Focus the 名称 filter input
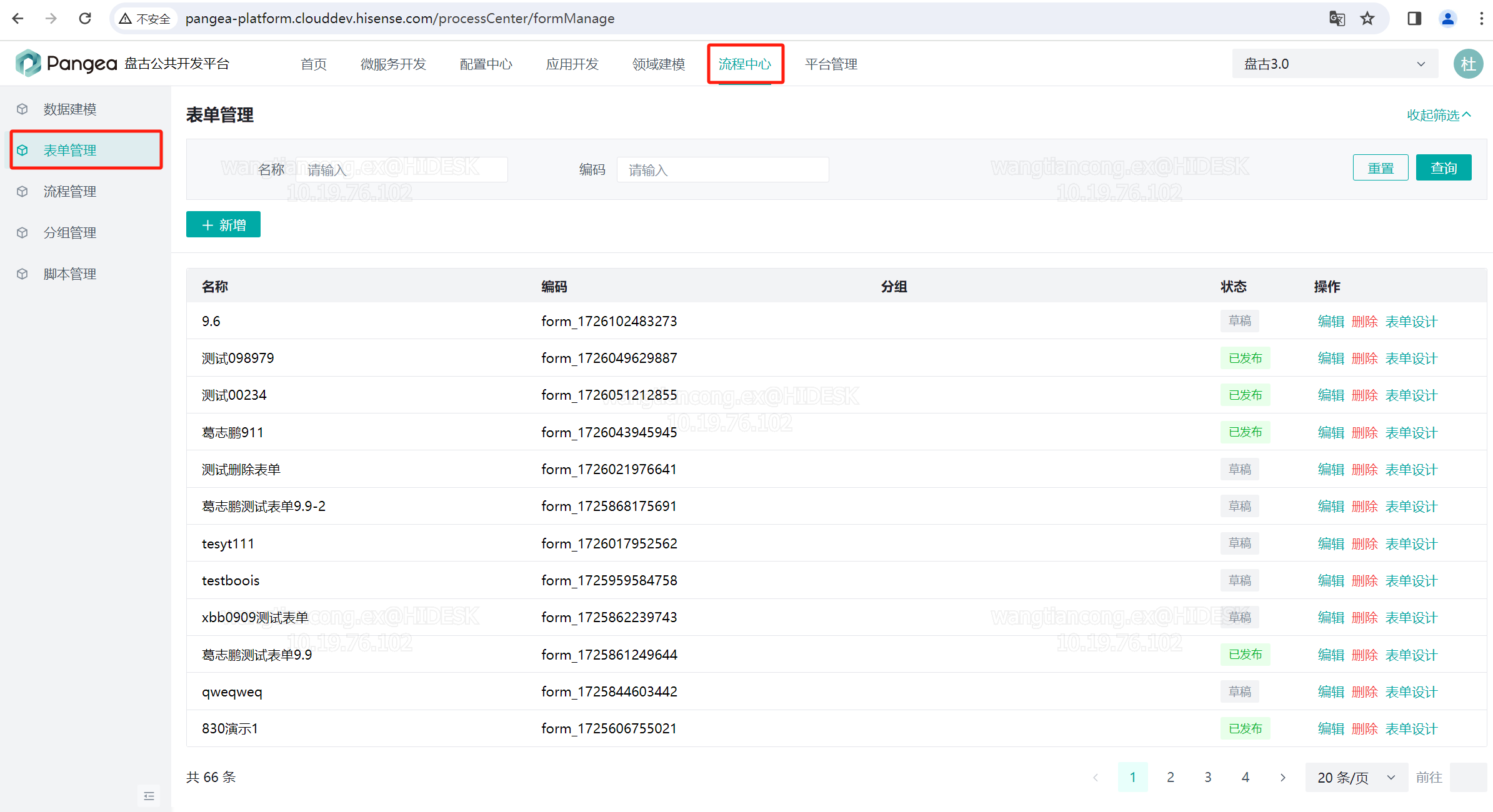This screenshot has height=812, width=1493. click(401, 170)
